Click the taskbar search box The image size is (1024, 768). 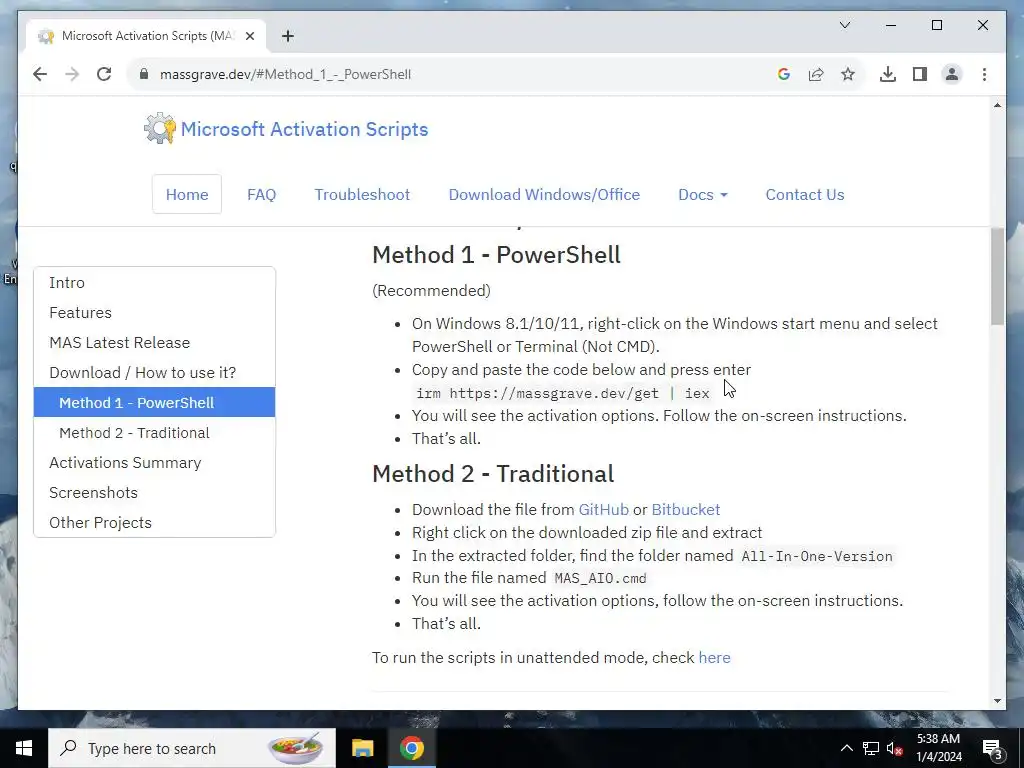tap(192, 748)
